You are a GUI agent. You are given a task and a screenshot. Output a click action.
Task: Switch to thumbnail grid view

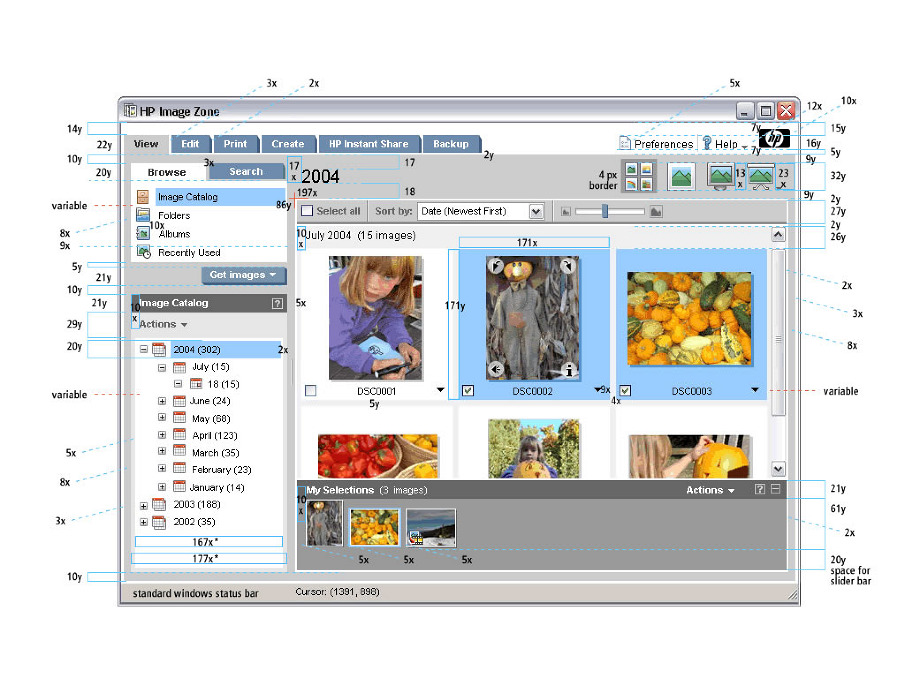[x=639, y=176]
